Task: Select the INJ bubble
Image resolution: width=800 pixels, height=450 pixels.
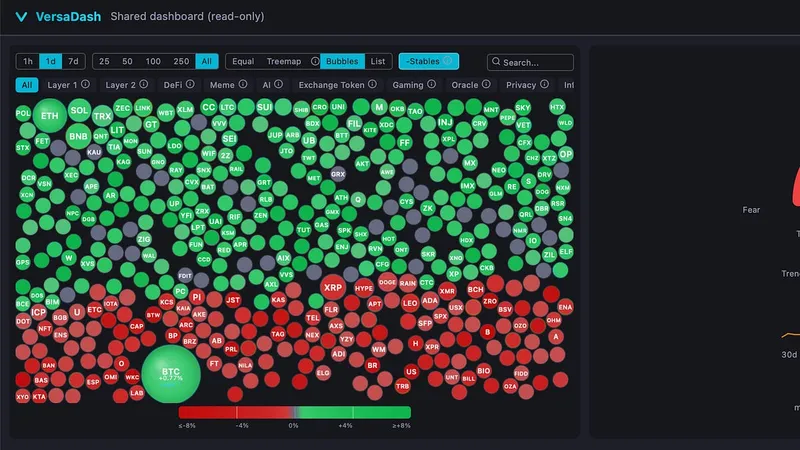Action: 445,122
